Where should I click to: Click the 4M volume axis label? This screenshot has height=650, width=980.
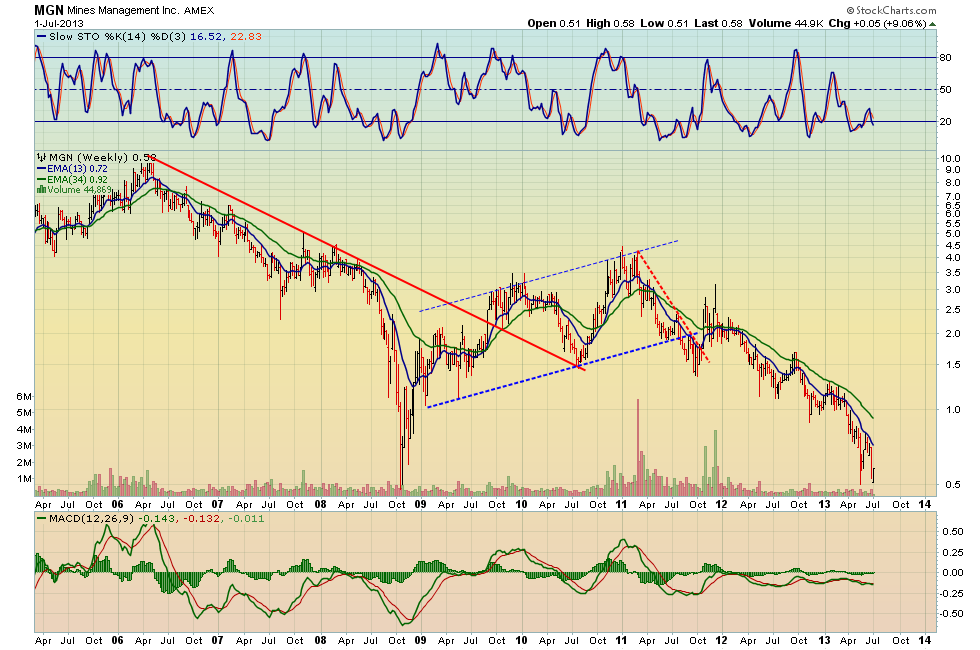point(24,429)
